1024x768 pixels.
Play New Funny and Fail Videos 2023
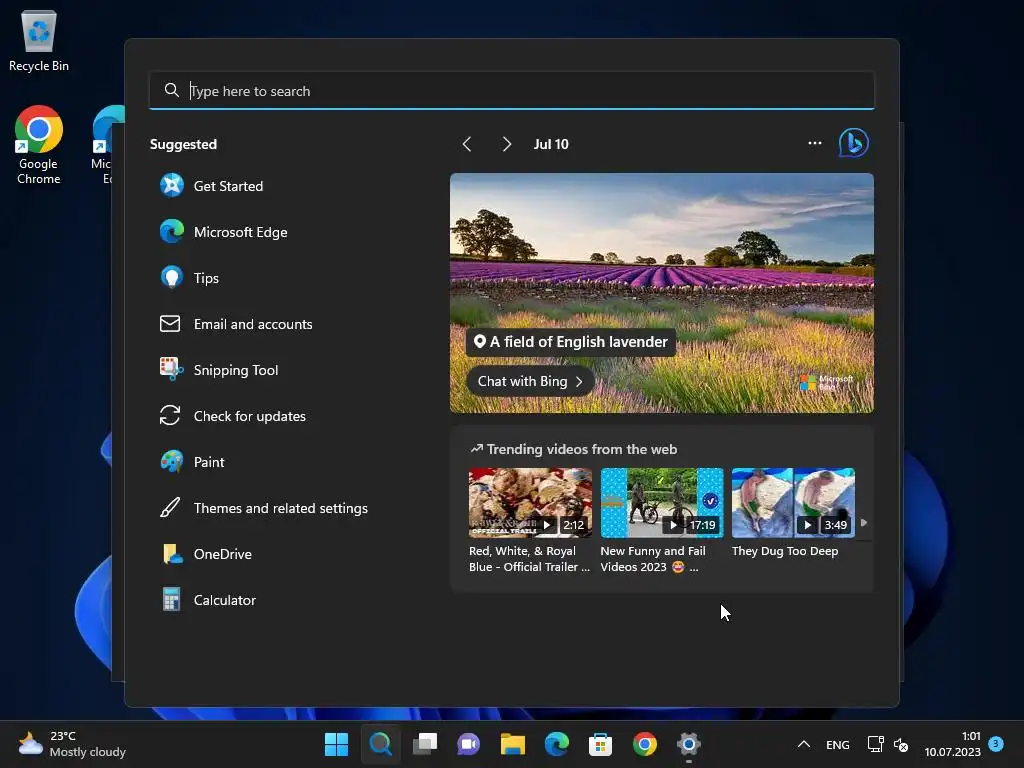tap(662, 503)
